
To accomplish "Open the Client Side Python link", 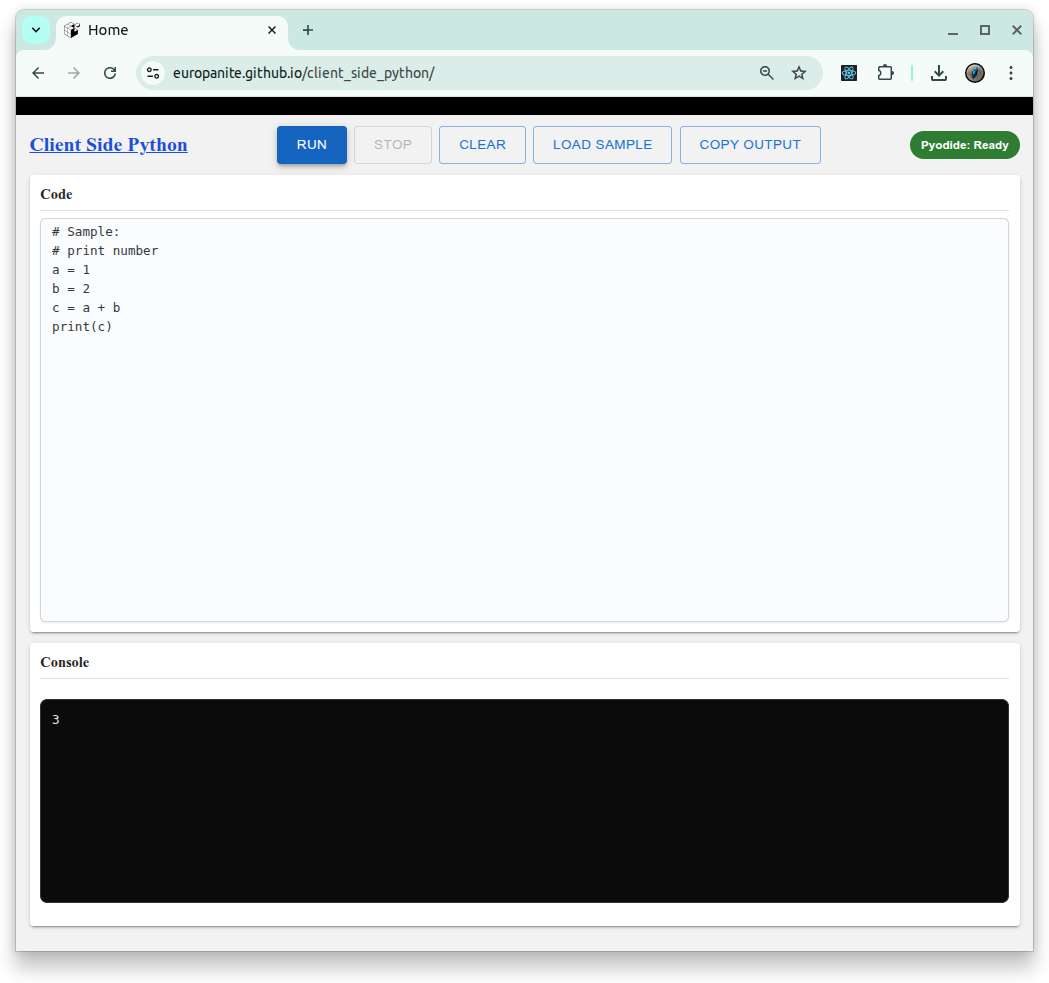I will pyautogui.click(x=108, y=145).
